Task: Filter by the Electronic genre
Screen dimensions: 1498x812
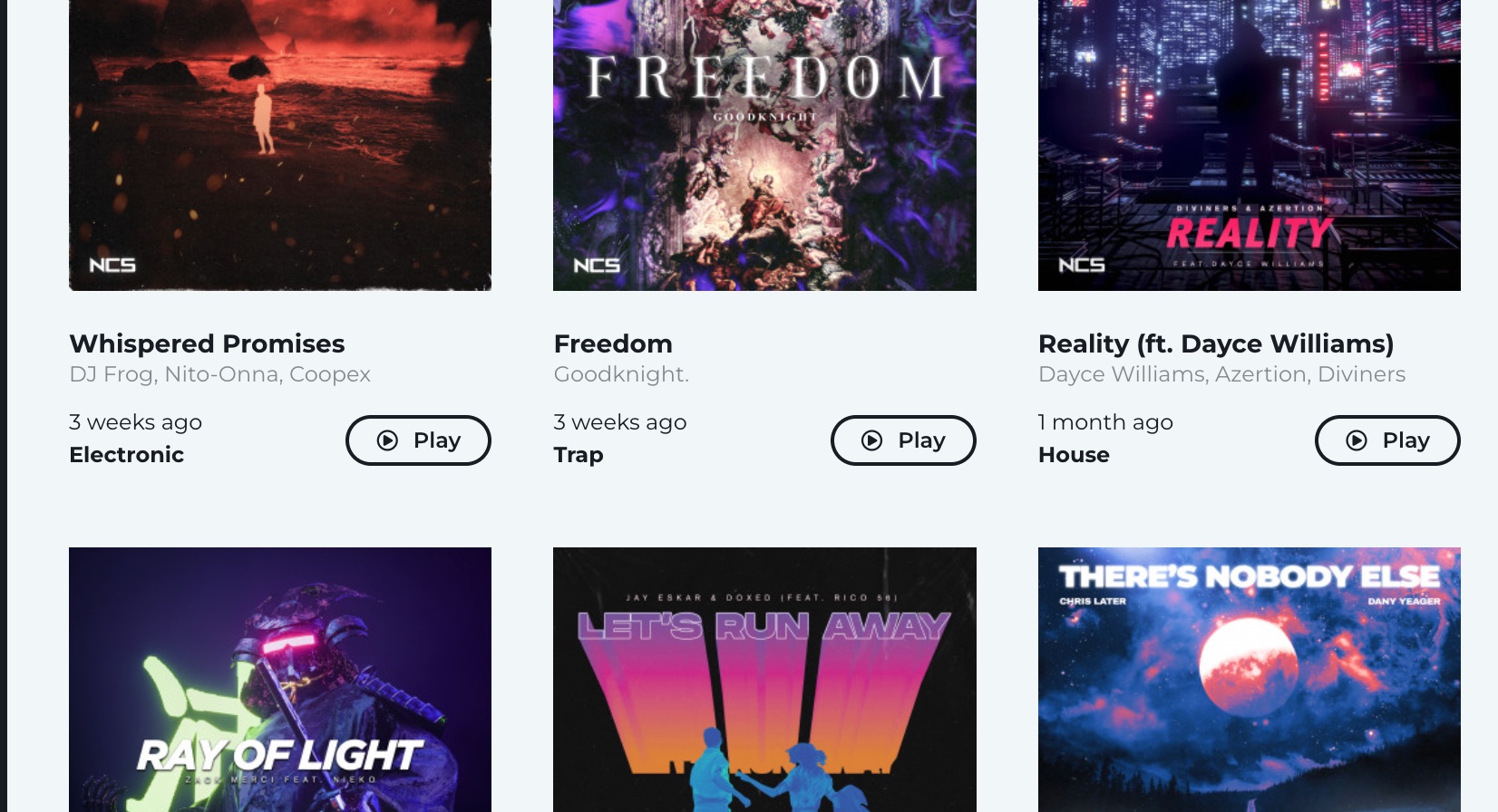Action: point(127,455)
